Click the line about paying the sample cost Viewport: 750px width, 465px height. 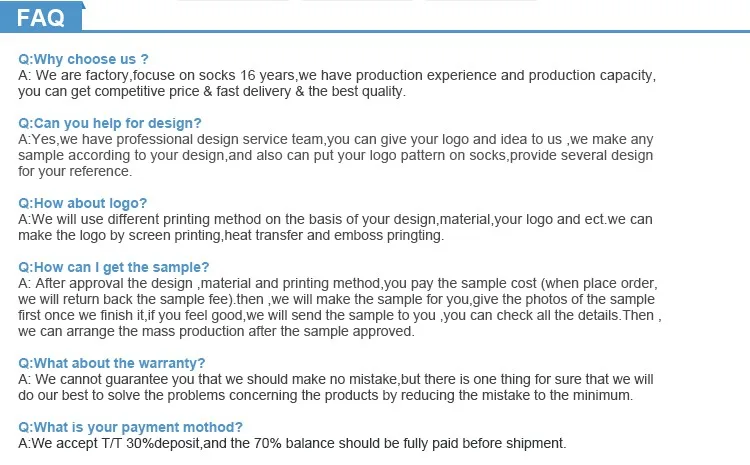(337, 284)
